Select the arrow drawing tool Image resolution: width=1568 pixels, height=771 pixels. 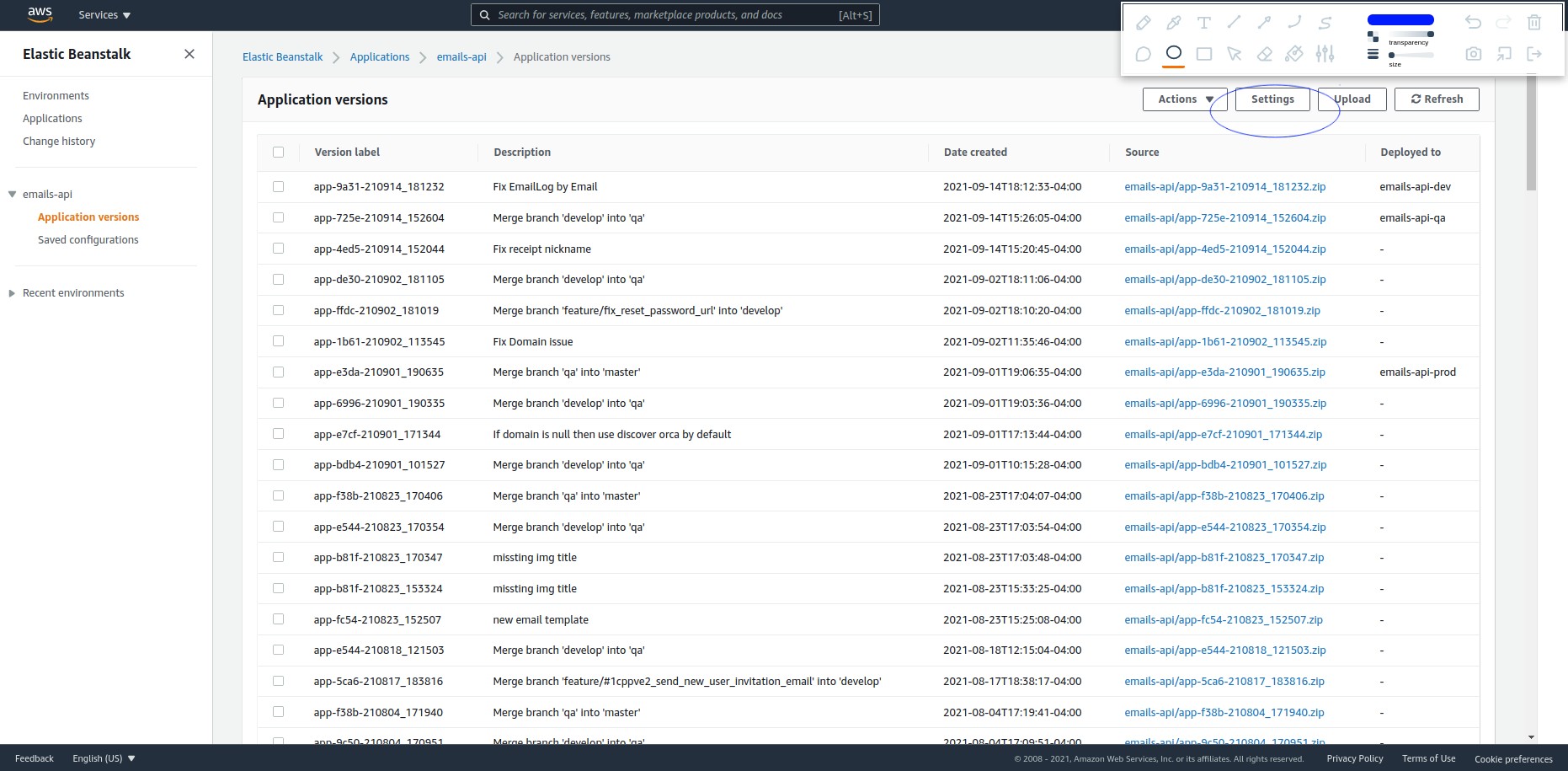click(x=1264, y=23)
